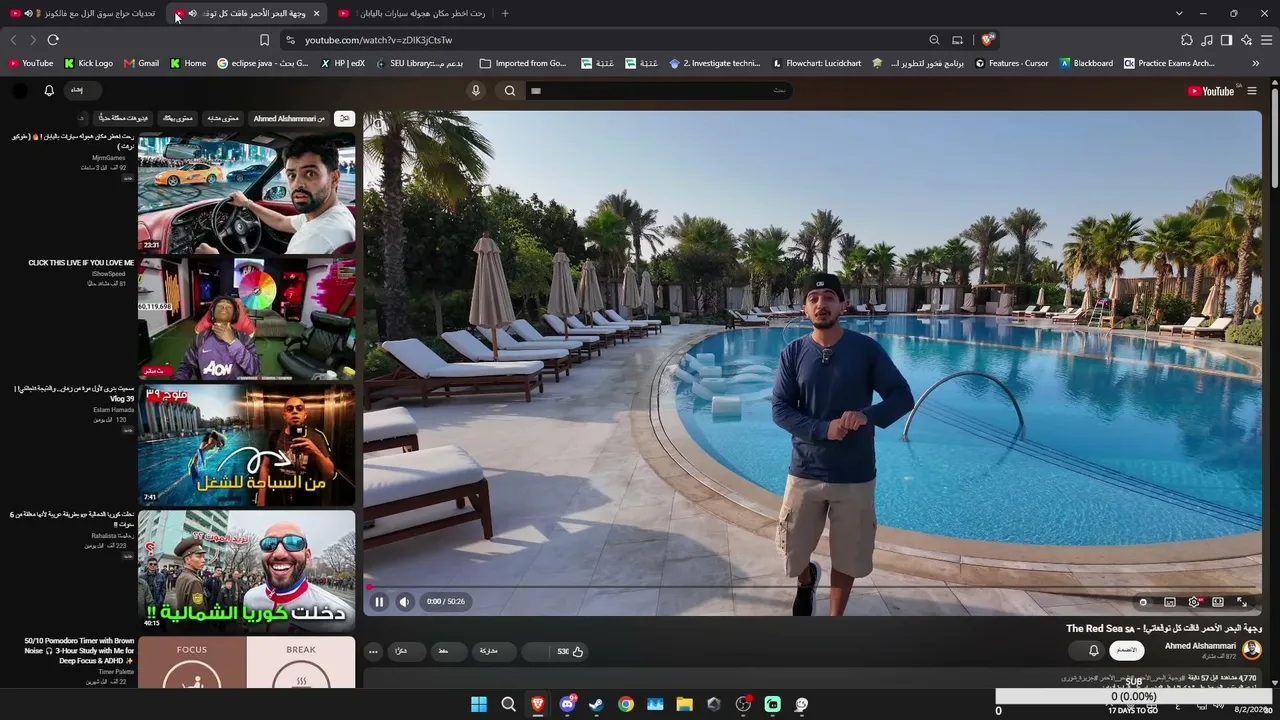The height and width of the screenshot is (720, 1280).
Task: Bookmark this page in the address bar
Action: point(264,40)
